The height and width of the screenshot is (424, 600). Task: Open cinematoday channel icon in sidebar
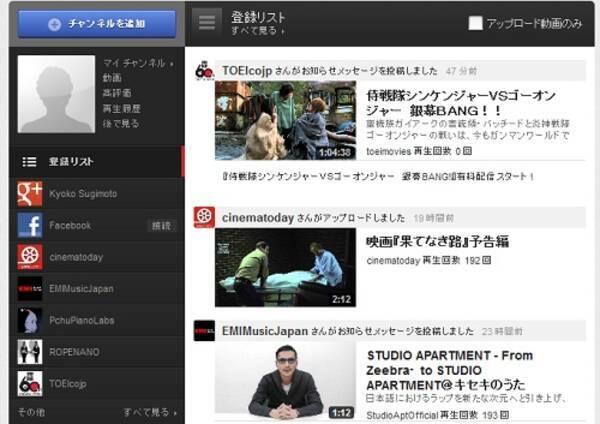point(29,257)
